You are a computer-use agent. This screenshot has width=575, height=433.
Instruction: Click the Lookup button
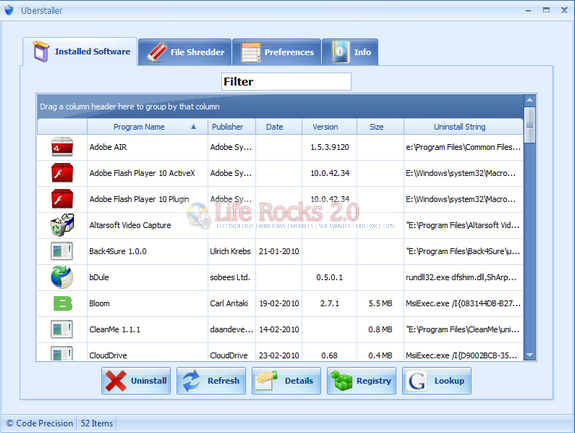(x=437, y=381)
